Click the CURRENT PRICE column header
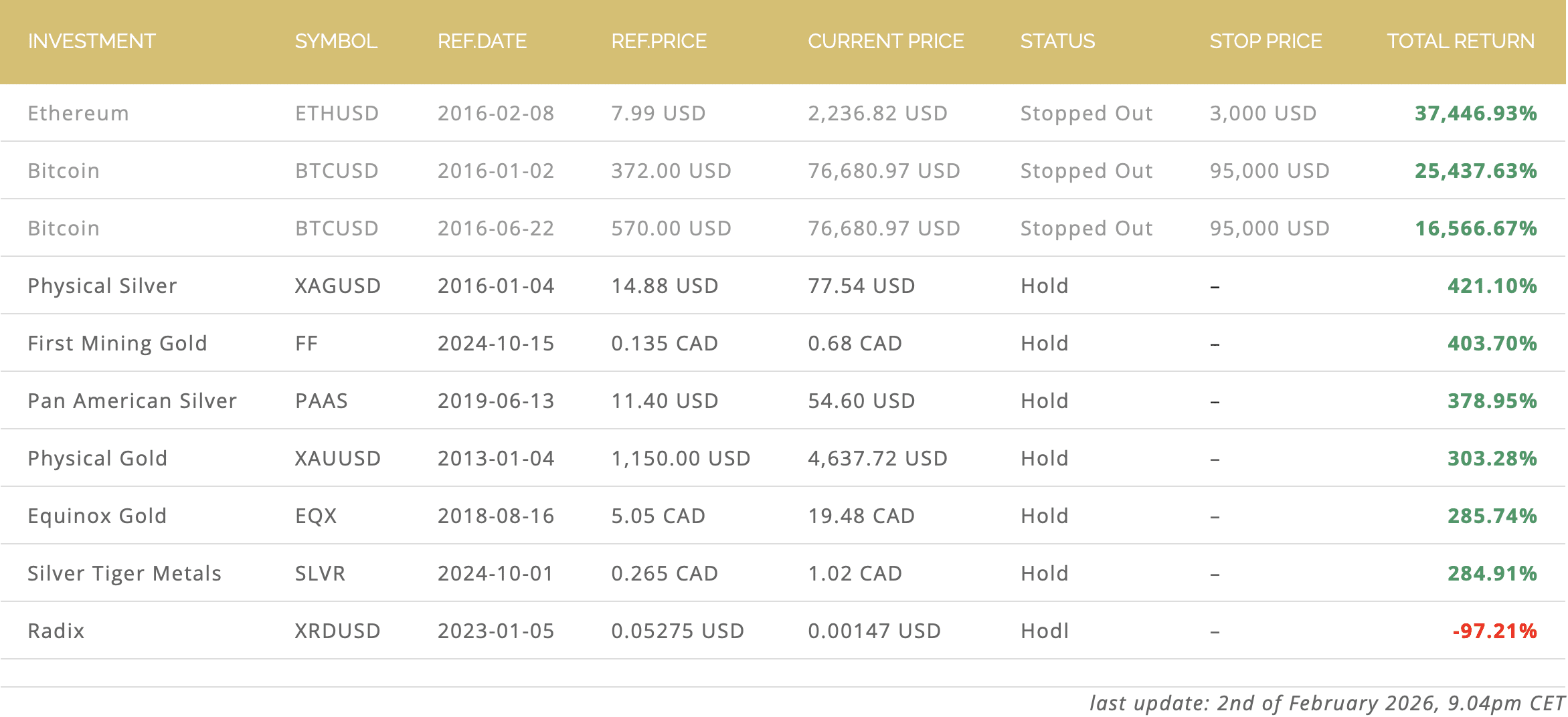The width and height of the screenshot is (1568, 717). pyautogui.click(x=885, y=41)
